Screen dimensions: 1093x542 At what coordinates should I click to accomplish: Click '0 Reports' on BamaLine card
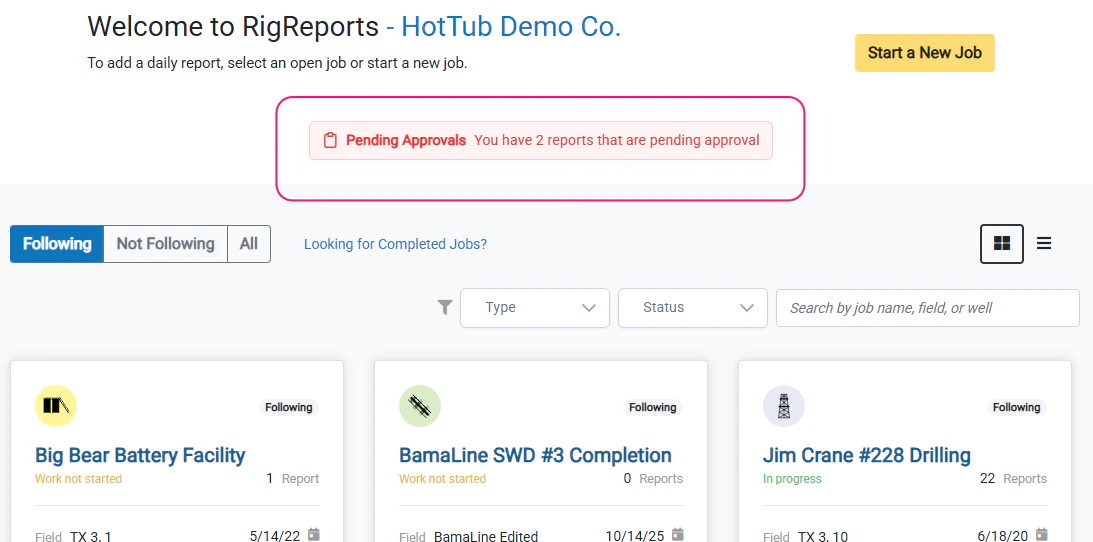click(x=652, y=479)
